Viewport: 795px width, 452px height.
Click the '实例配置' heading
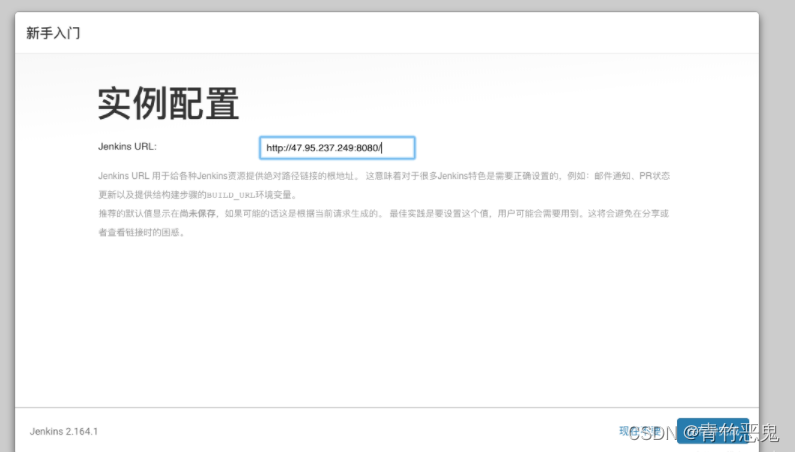168,103
